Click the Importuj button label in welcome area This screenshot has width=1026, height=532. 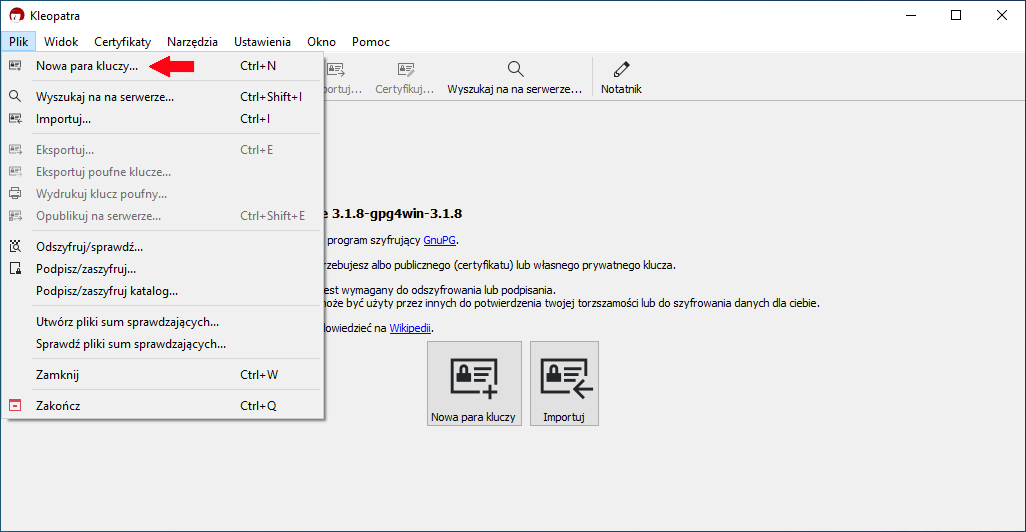coord(563,417)
